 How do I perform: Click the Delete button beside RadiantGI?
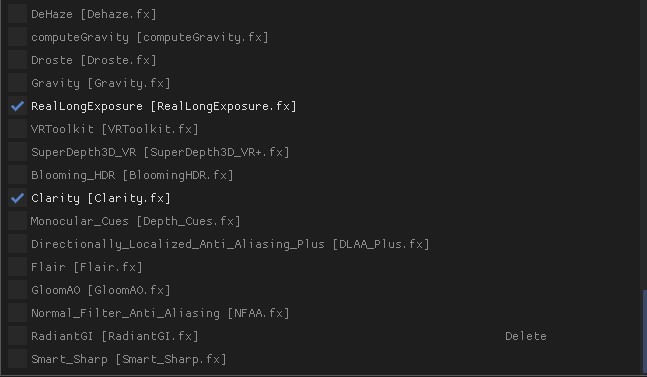point(526,336)
